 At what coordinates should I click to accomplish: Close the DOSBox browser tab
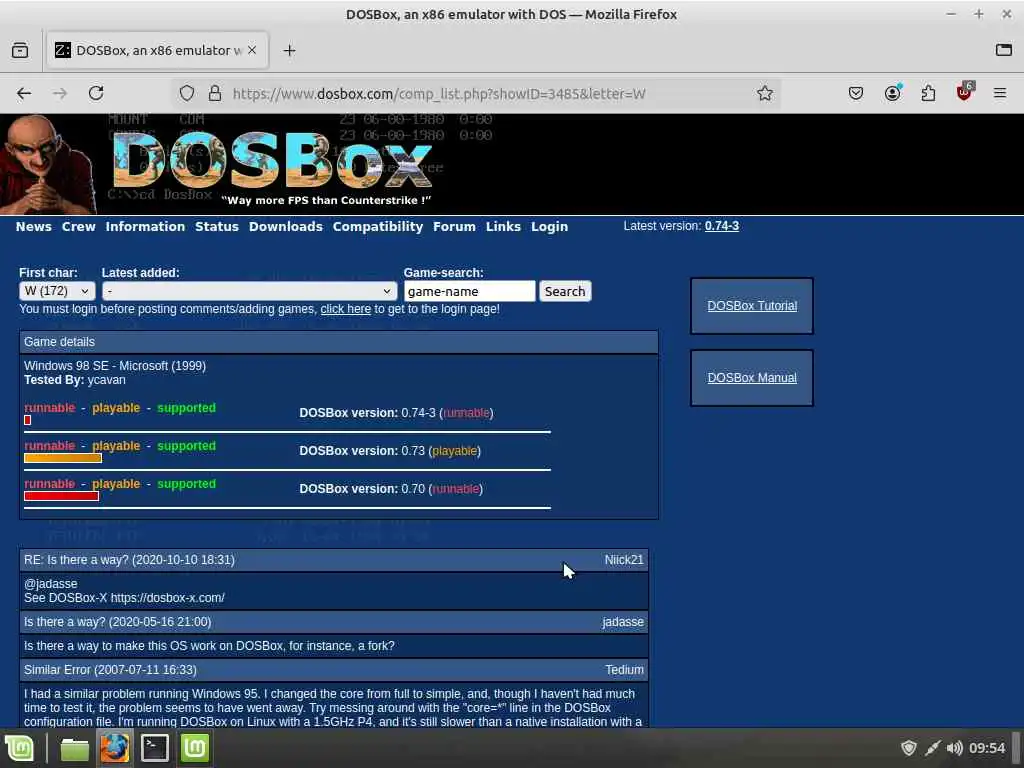point(252,50)
